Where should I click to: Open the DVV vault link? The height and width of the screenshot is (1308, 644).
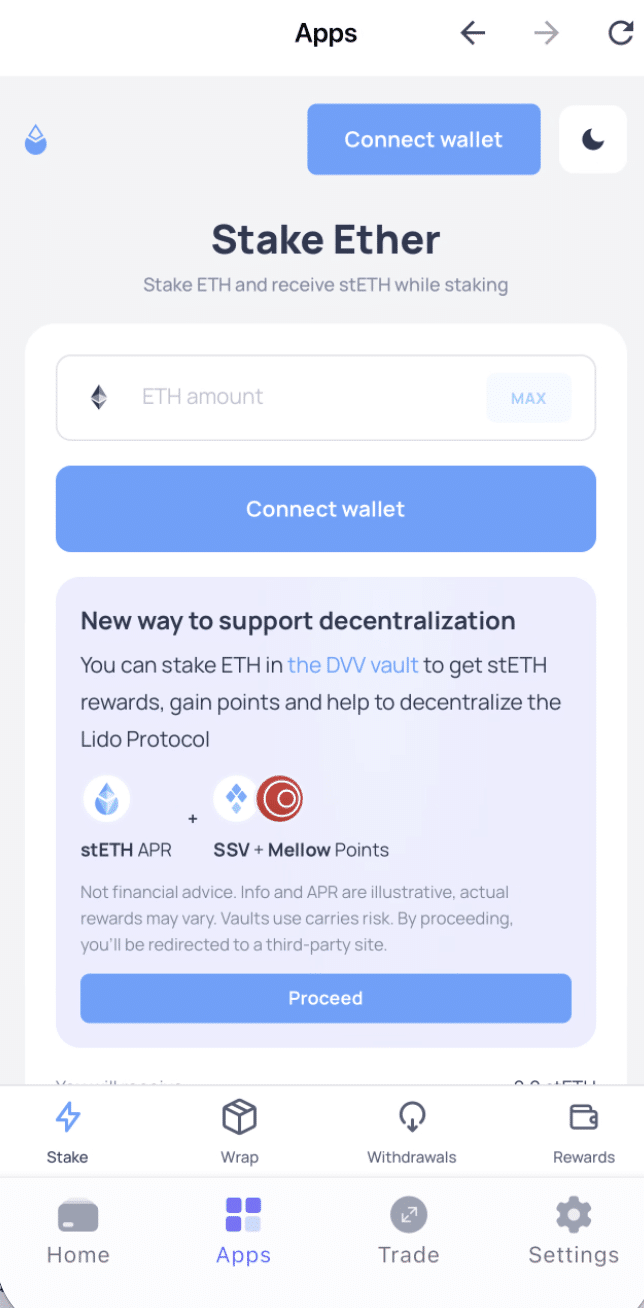tap(352, 665)
